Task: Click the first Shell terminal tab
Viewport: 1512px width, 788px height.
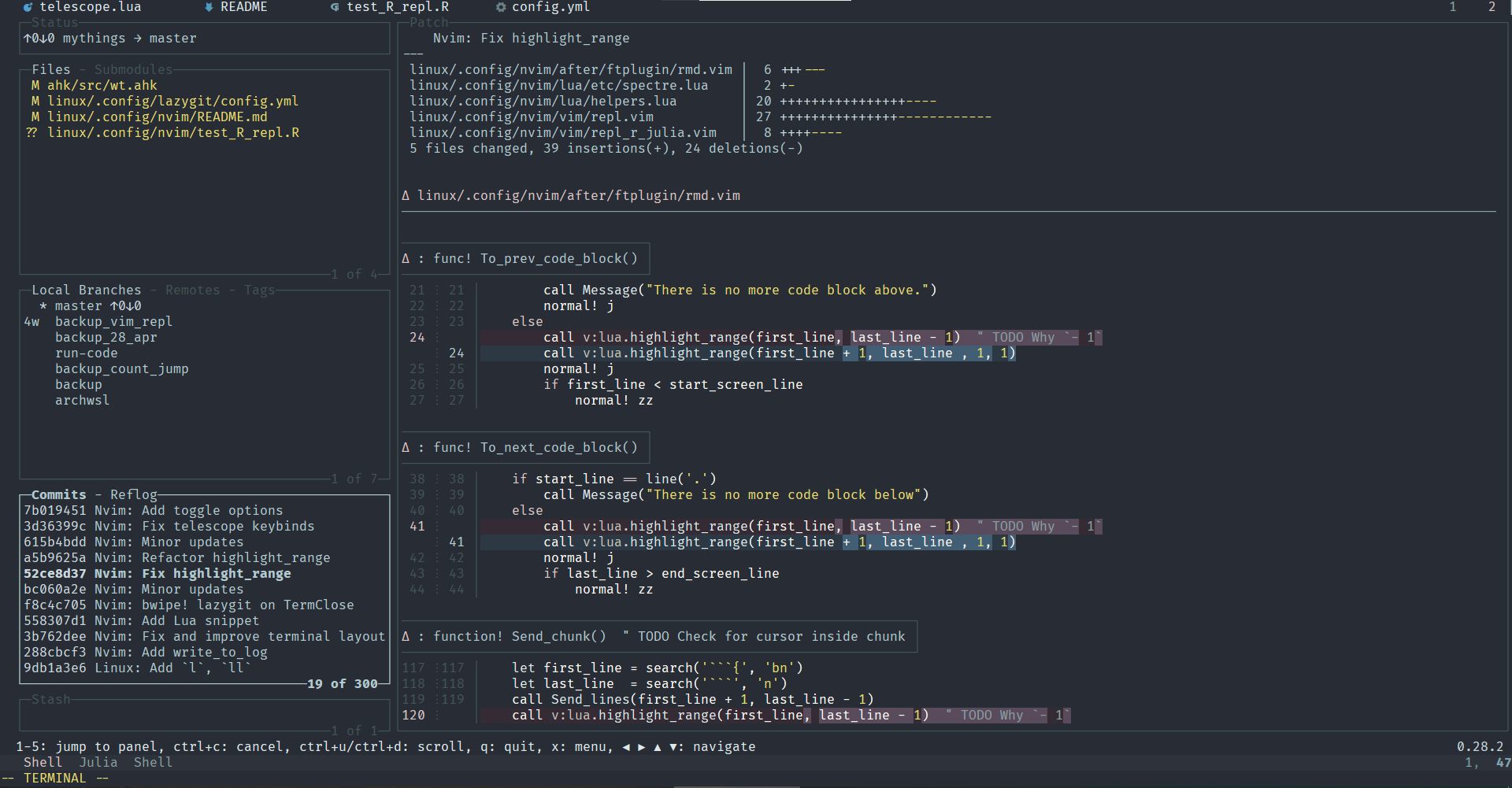Action: tap(43, 762)
